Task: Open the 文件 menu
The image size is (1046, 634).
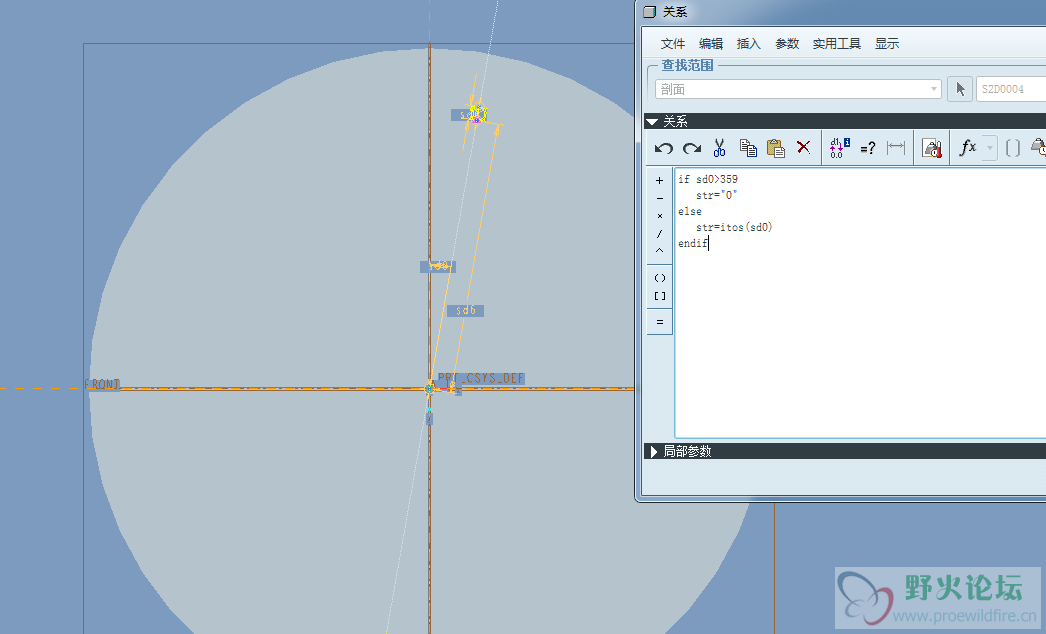Action: click(x=672, y=43)
